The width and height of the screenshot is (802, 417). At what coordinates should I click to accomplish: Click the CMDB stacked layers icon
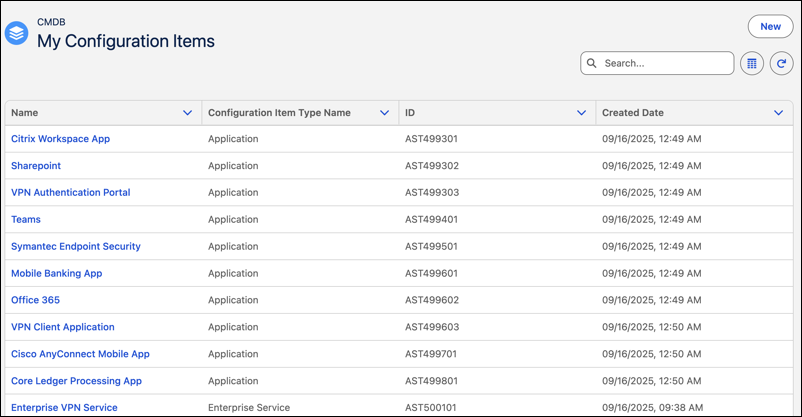16,33
